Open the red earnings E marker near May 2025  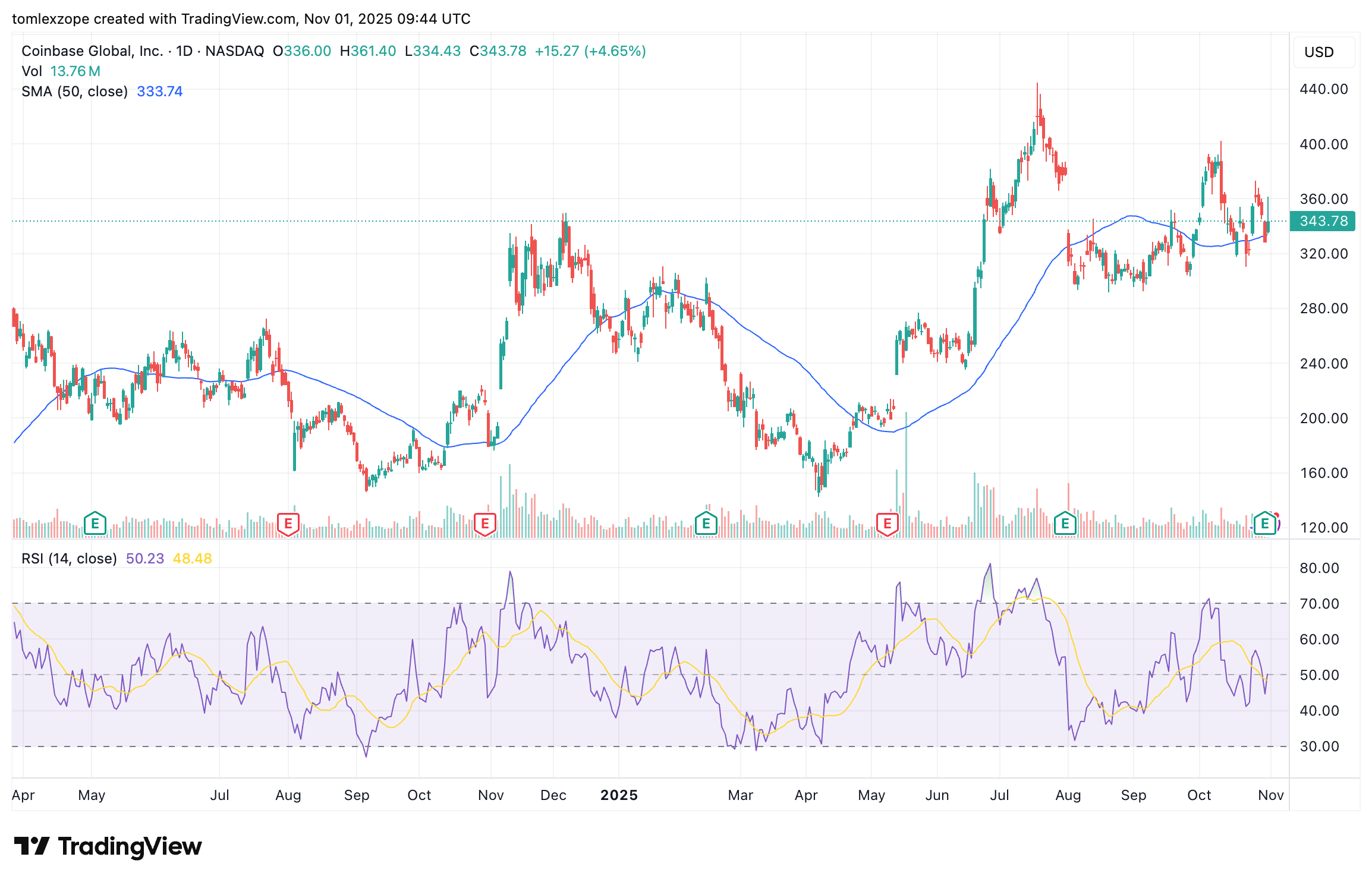click(887, 524)
